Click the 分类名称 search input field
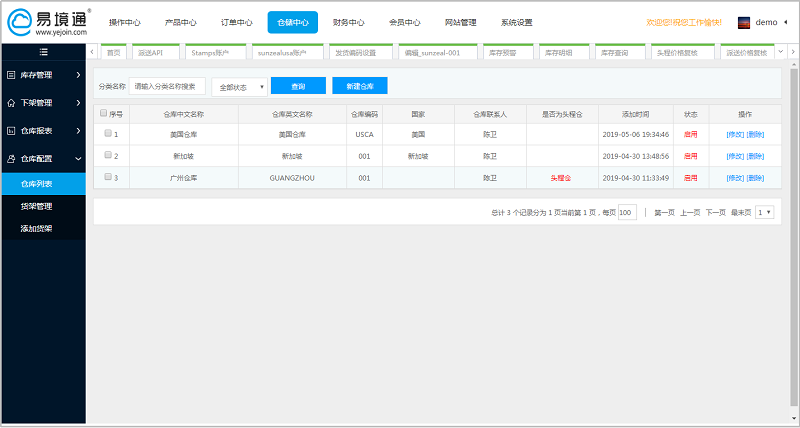 point(167,87)
